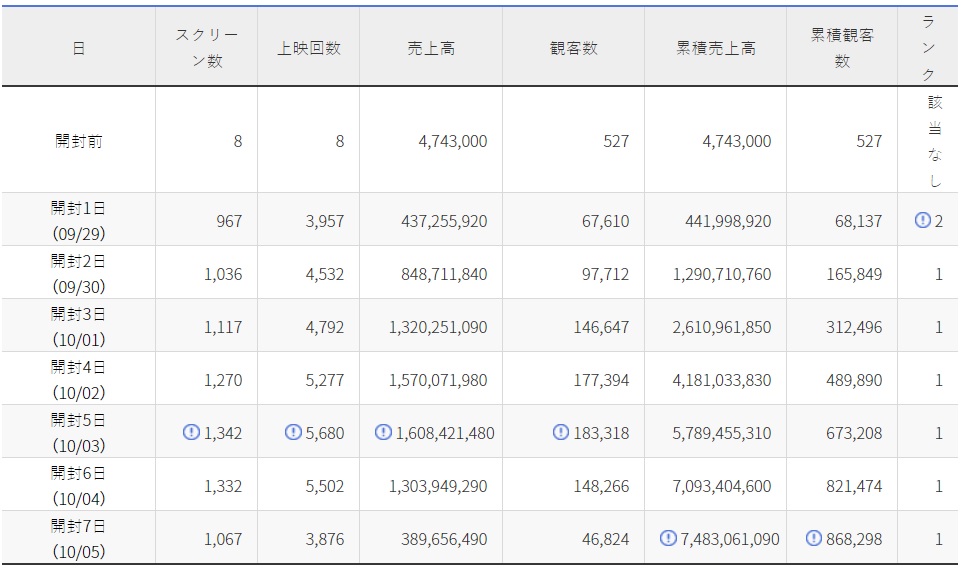The height and width of the screenshot is (572, 963).
Task: Click the 累積観客数 column header
Action: pos(842,48)
